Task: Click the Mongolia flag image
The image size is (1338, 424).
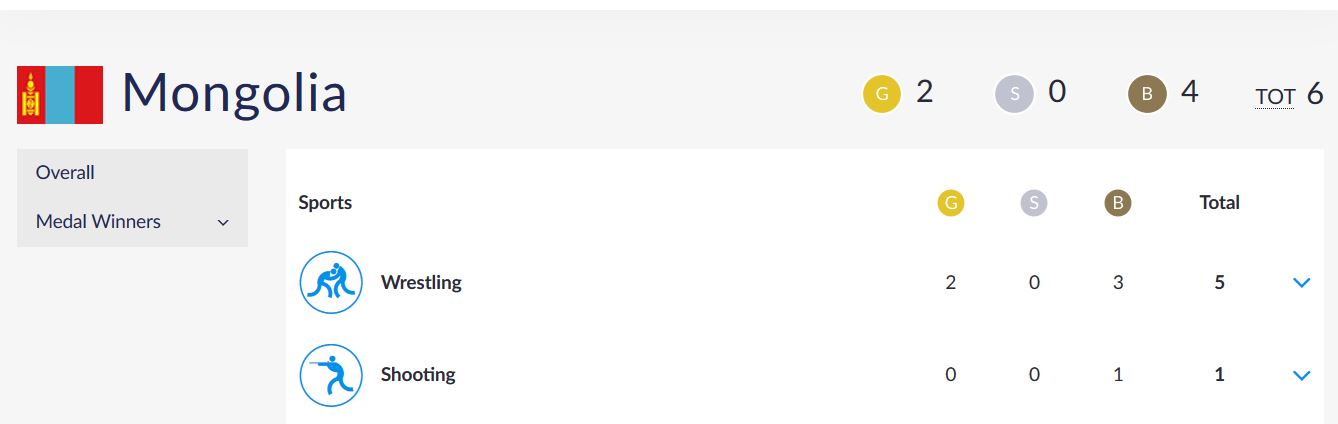Action: pyautogui.click(x=60, y=95)
